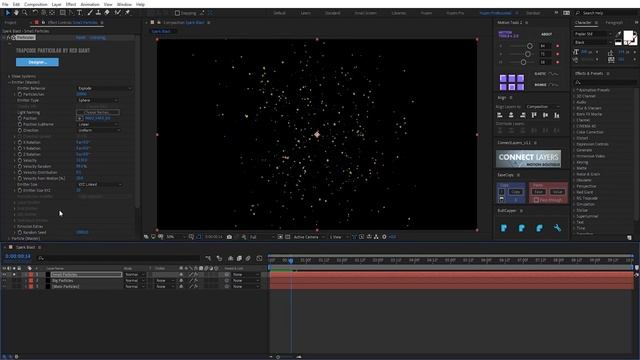
Task: Click the ButtCapper wrench settings icon
Action: (x=557, y=228)
